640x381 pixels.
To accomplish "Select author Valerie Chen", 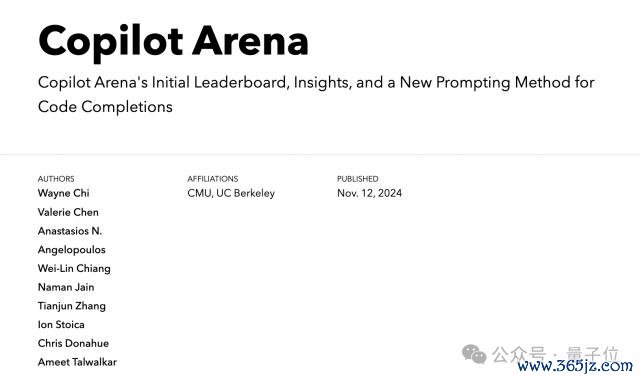I will click(68, 212).
